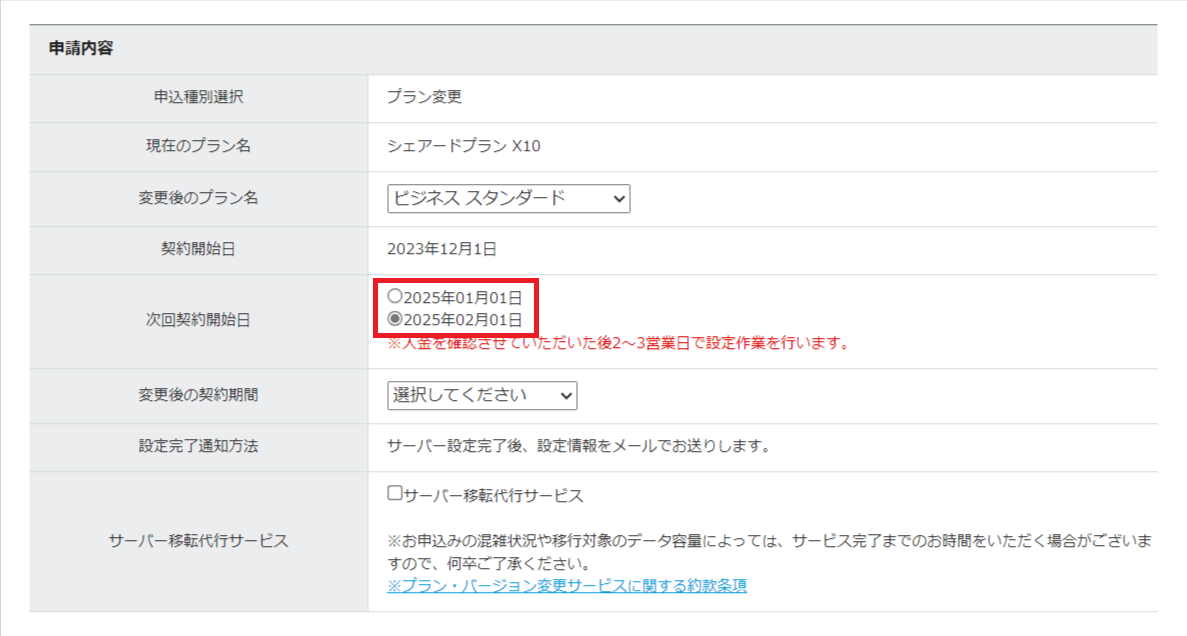Click the 申込種別選択 row label
Screen dimensions: 1187x636
click(198, 98)
